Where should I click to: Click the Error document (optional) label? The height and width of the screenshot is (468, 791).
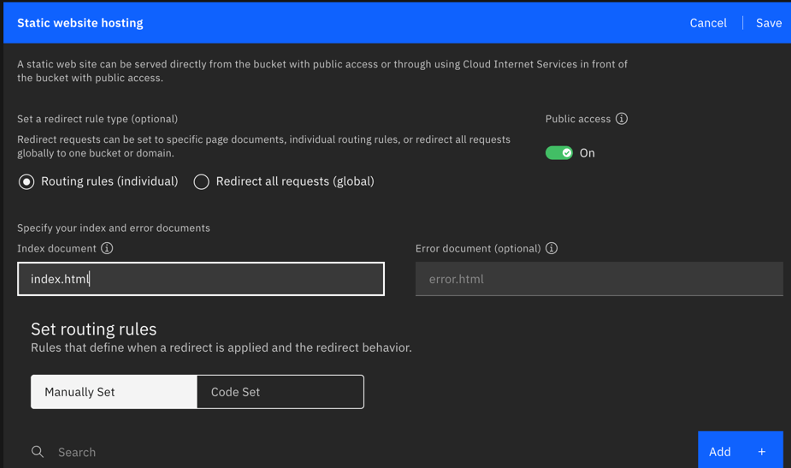coord(478,248)
